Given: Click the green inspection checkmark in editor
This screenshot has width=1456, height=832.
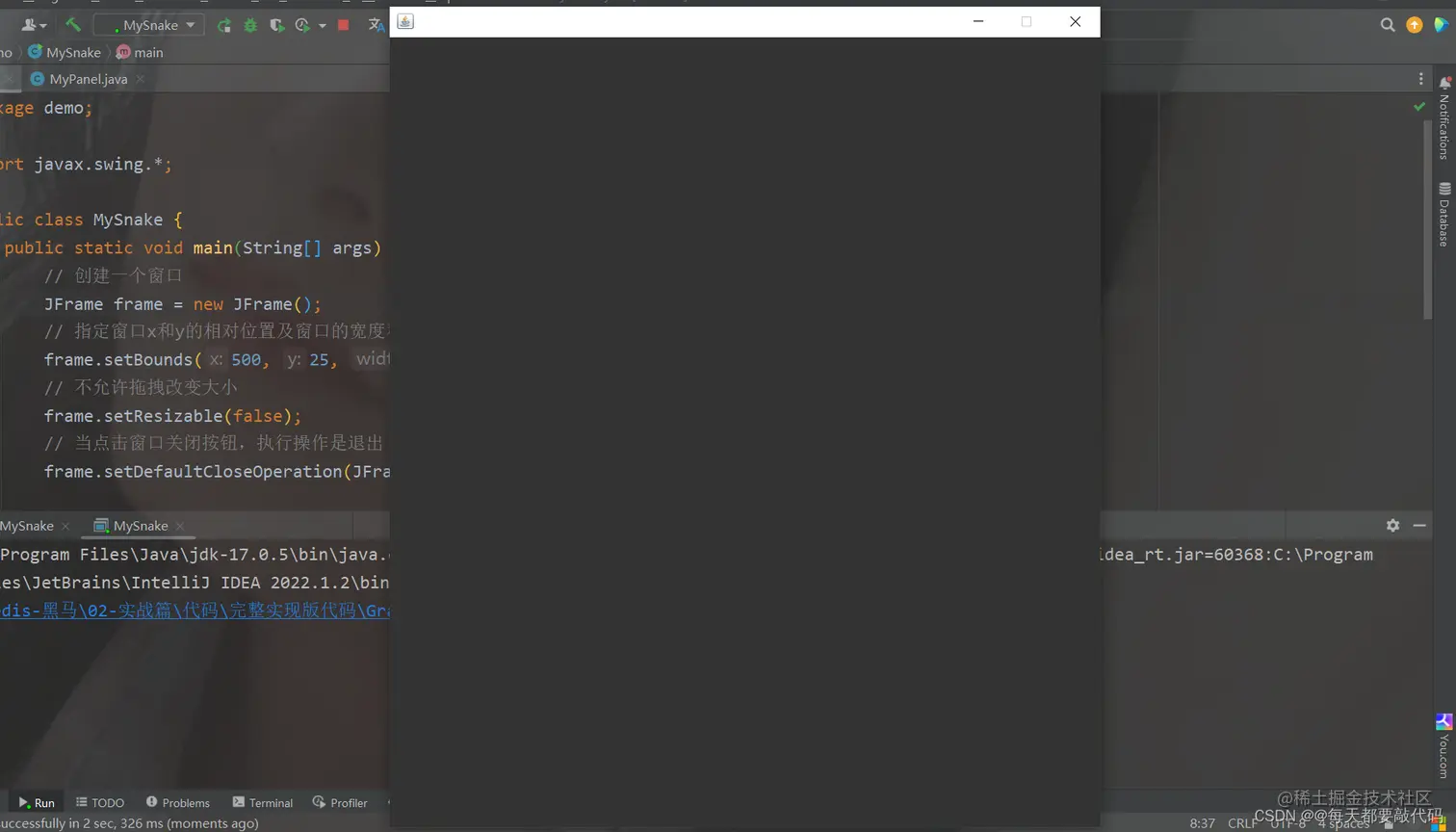Looking at the screenshot, I should [x=1419, y=106].
